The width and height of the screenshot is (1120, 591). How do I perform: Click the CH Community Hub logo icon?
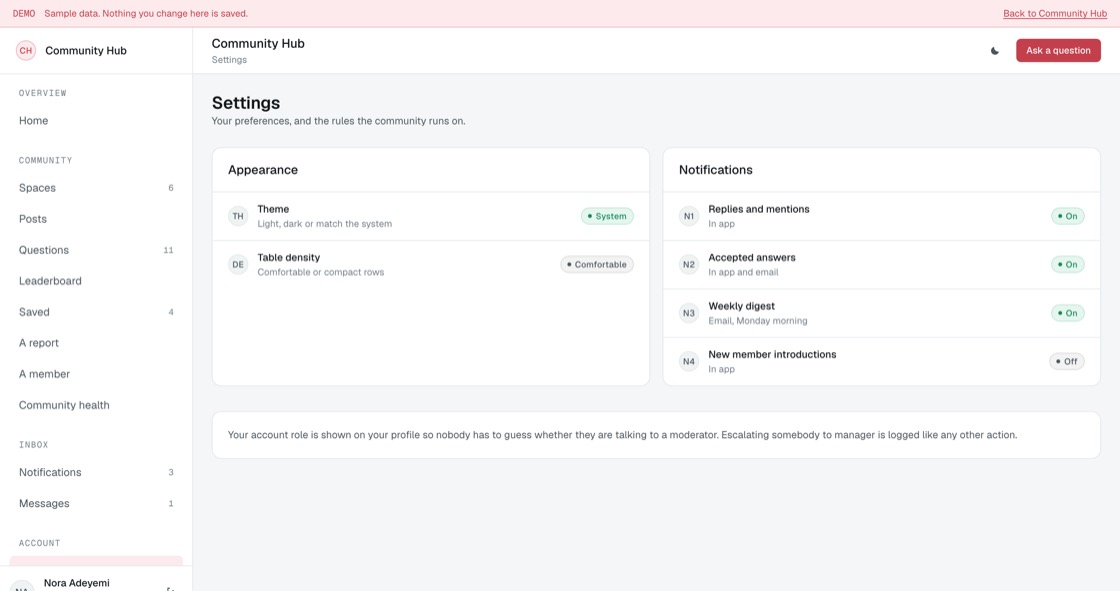26,51
